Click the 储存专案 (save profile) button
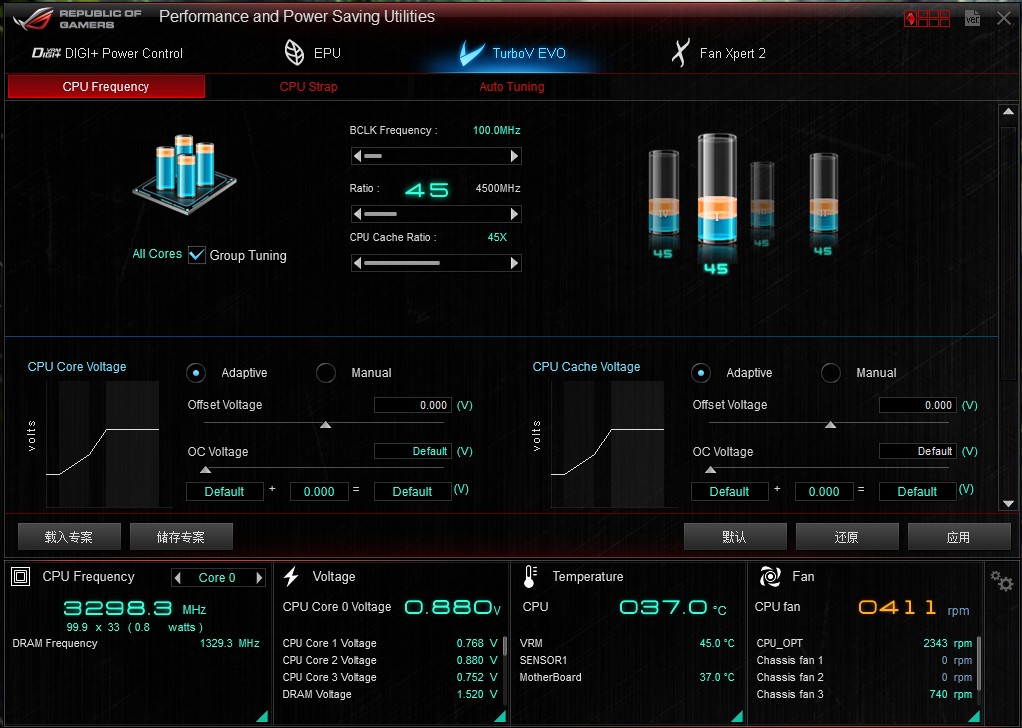Viewport: 1022px width, 728px height. pyautogui.click(x=181, y=537)
